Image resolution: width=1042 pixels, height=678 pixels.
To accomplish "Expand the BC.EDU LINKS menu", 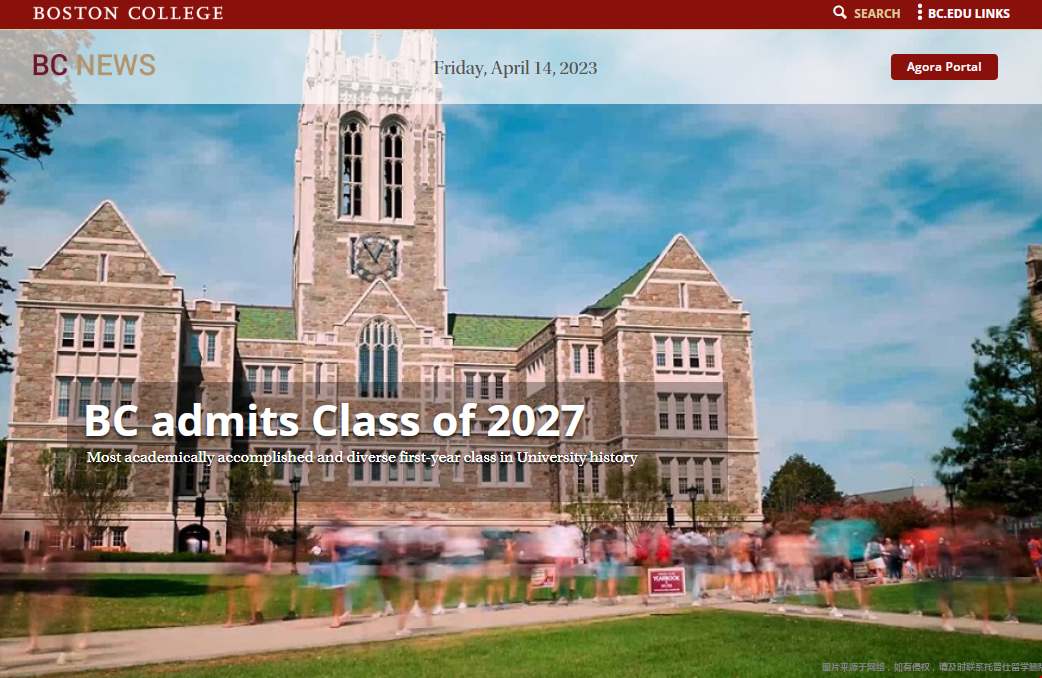I will pos(968,14).
